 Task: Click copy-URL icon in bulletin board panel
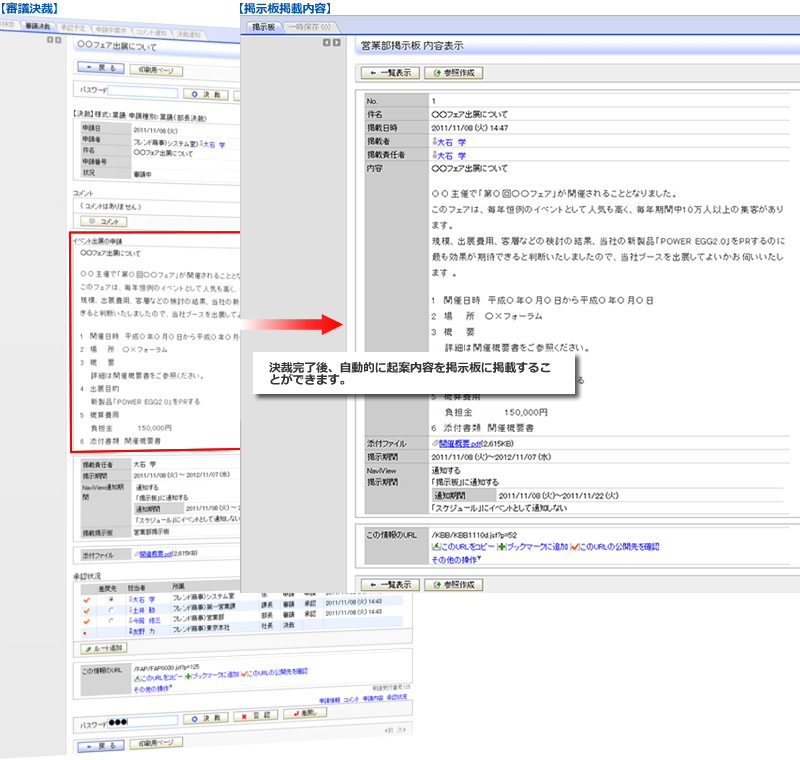tap(436, 547)
